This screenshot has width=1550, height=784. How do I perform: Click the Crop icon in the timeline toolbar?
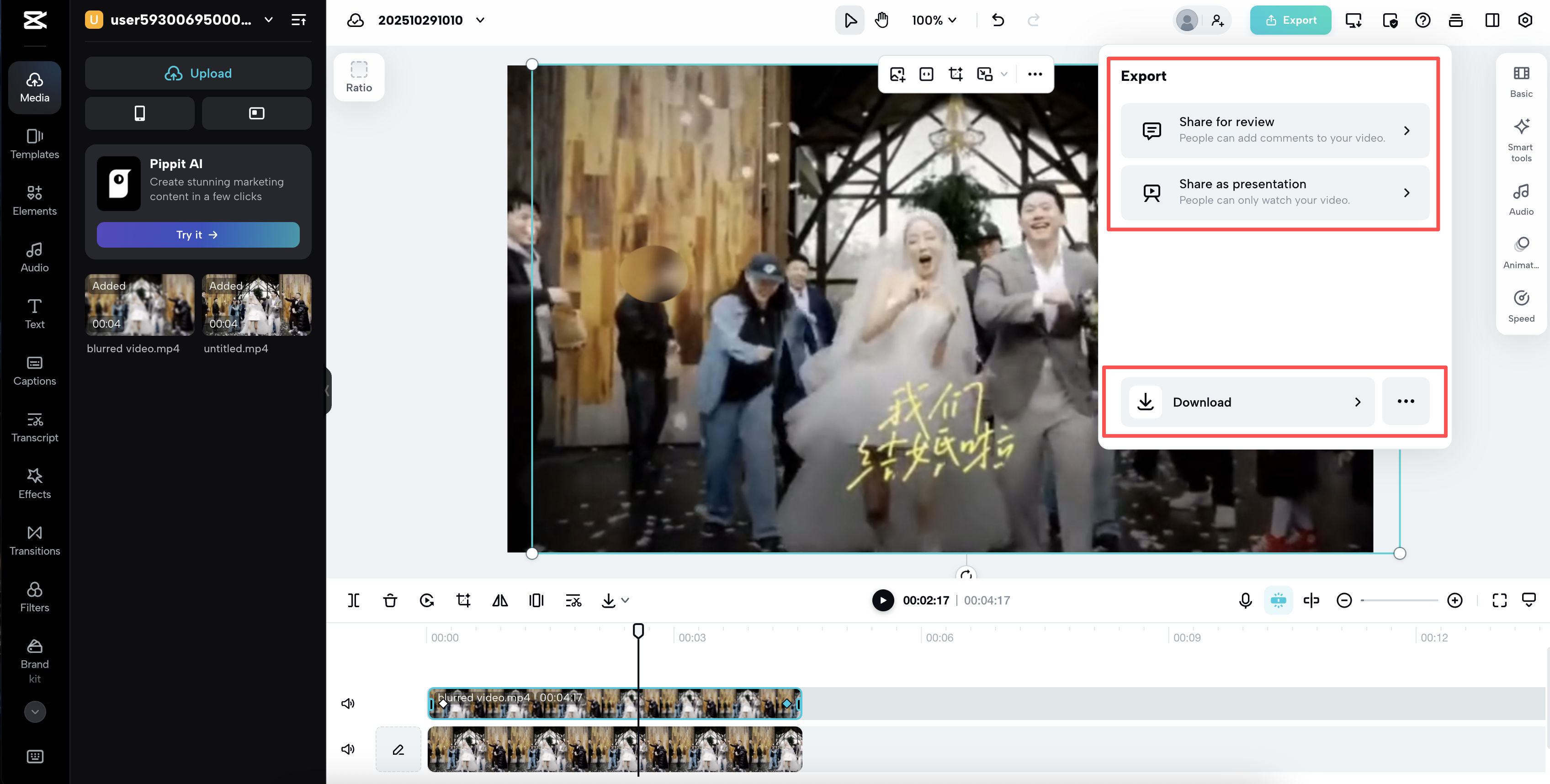463,600
